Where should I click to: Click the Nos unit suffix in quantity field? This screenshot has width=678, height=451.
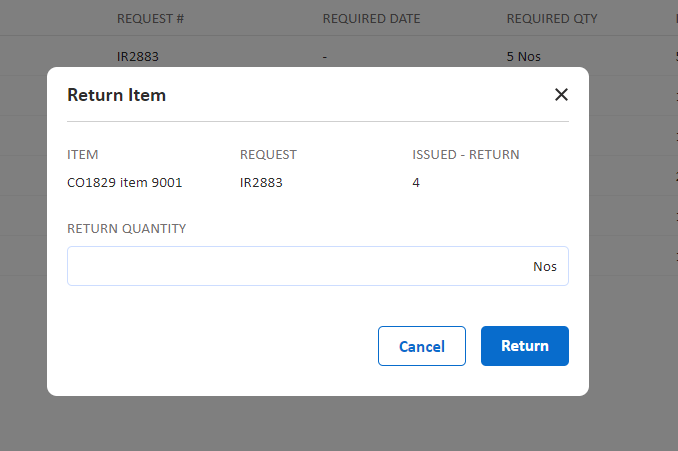pos(544,267)
